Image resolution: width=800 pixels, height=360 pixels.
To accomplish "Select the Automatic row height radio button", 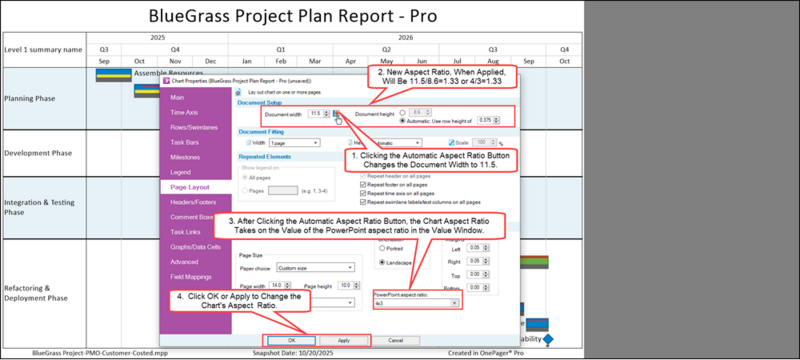I will click(x=403, y=121).
